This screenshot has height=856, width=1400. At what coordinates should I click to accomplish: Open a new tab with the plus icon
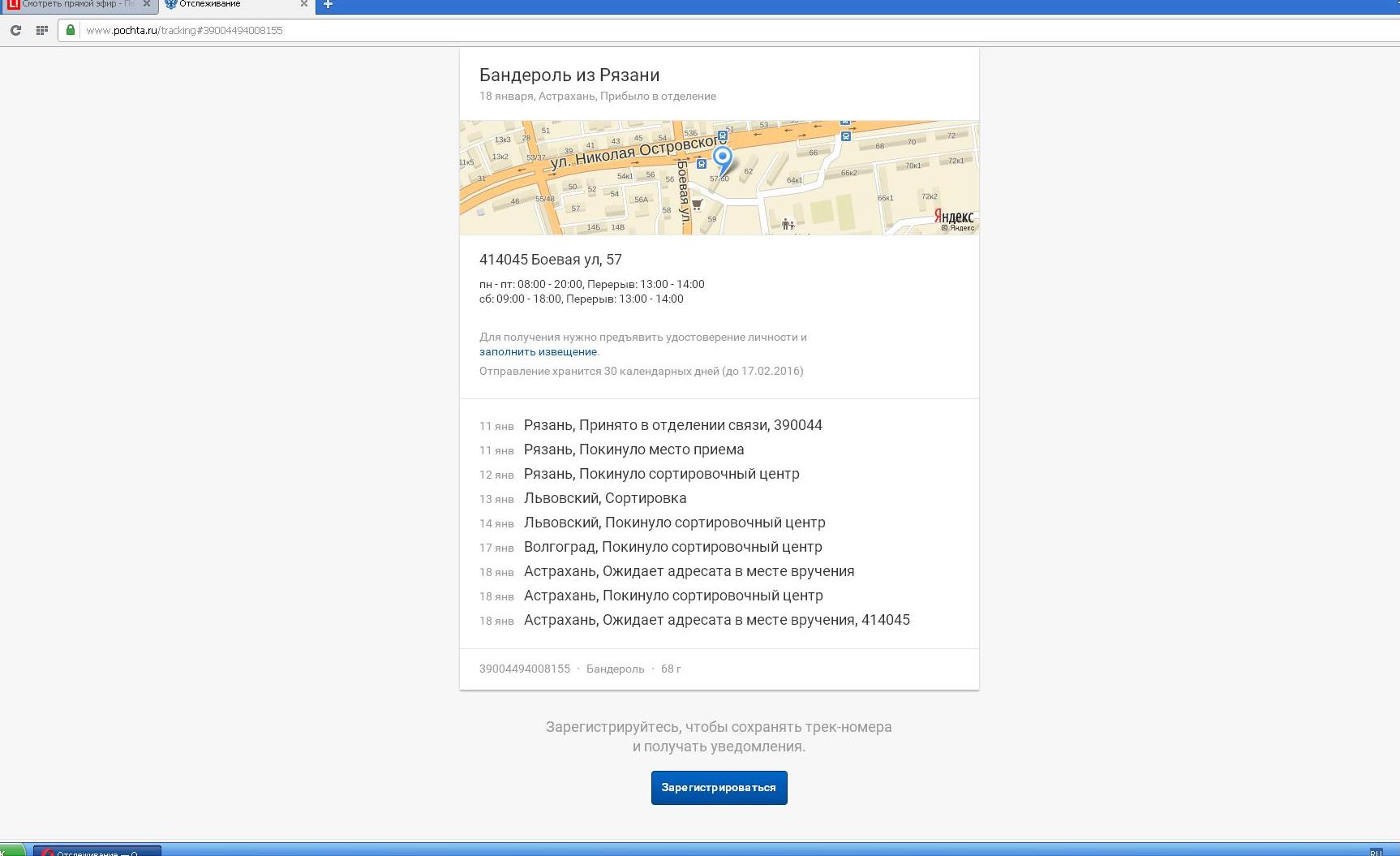[328, 4]
